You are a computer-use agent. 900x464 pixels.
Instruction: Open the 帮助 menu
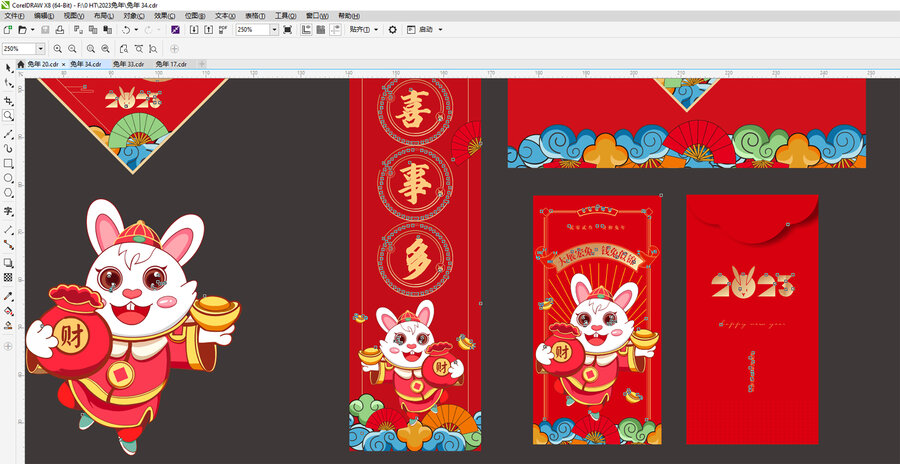348,16
